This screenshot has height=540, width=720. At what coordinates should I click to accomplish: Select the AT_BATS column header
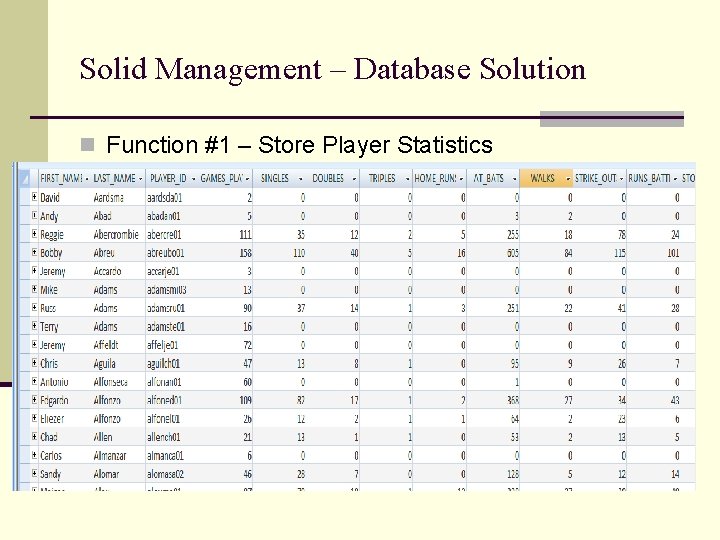(x=493, y=178)
